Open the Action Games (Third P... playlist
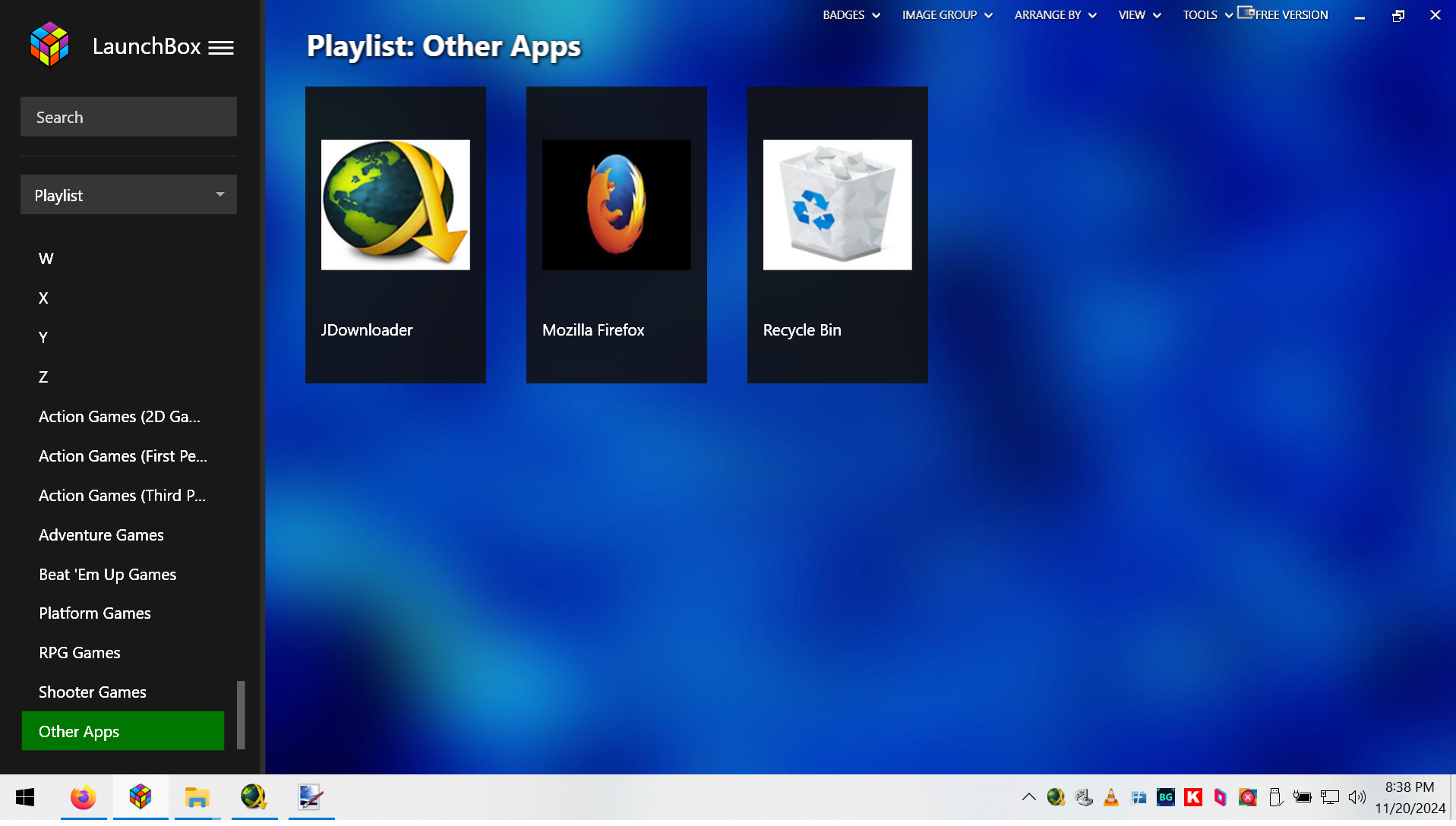This screenshot has width=1456, height=826. coord(122,496)
